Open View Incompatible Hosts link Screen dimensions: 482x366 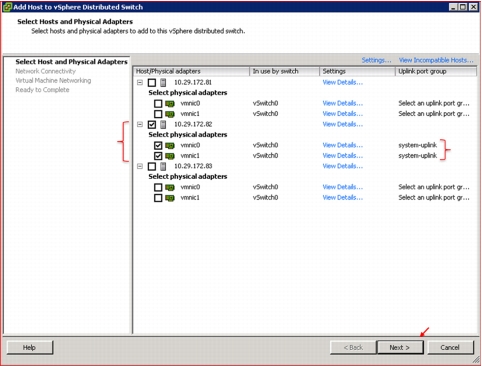[436, 60]
